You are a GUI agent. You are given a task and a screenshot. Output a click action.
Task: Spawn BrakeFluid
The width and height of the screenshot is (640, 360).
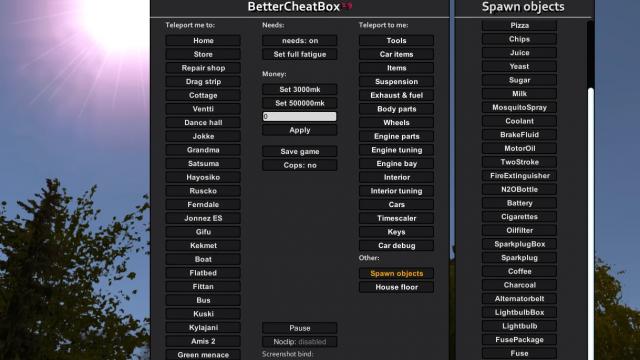[x=519, y=135]
